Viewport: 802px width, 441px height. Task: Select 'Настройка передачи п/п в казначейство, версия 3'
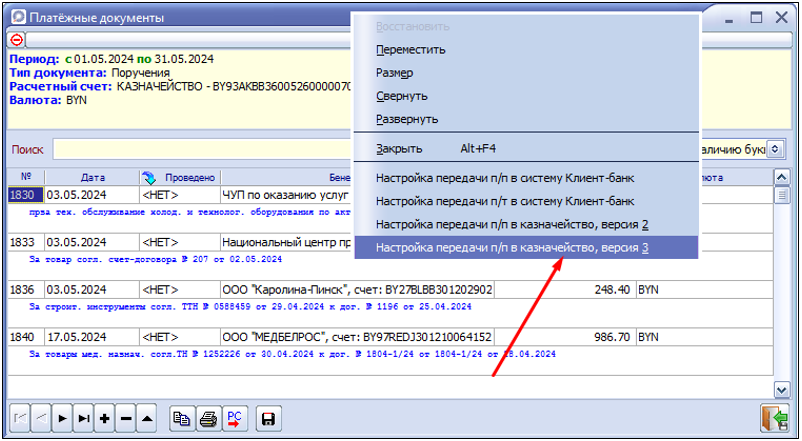512,247
